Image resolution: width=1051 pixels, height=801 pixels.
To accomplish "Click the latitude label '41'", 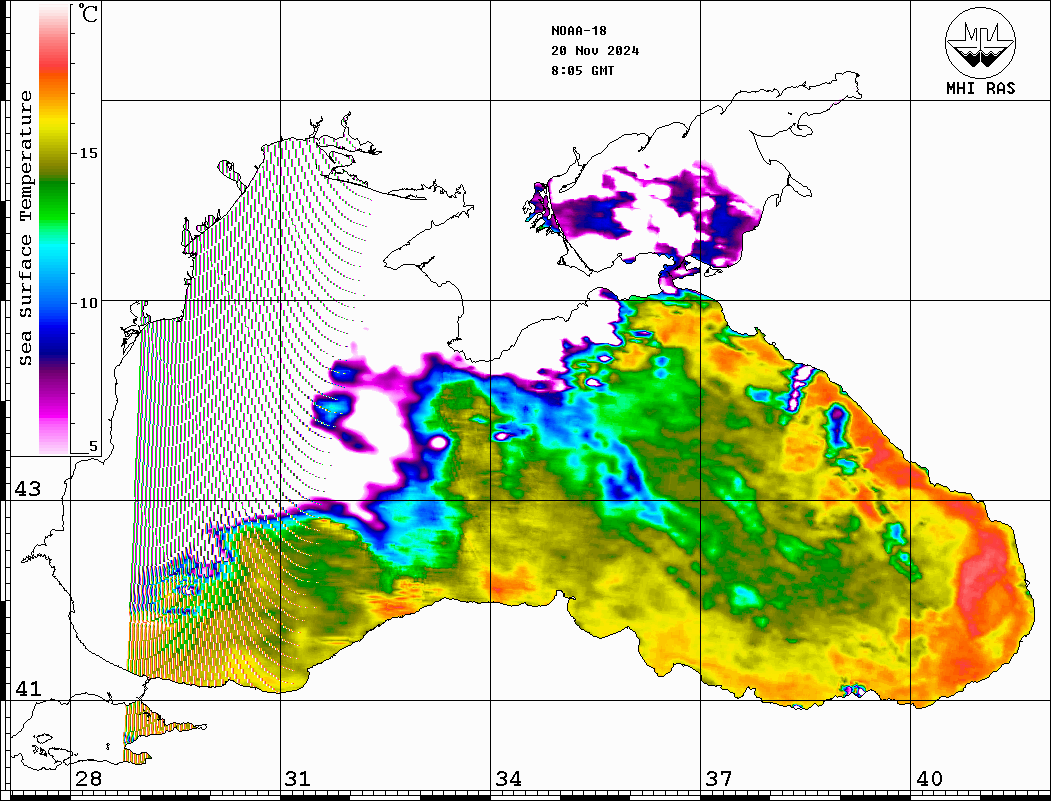I will 28,688.
